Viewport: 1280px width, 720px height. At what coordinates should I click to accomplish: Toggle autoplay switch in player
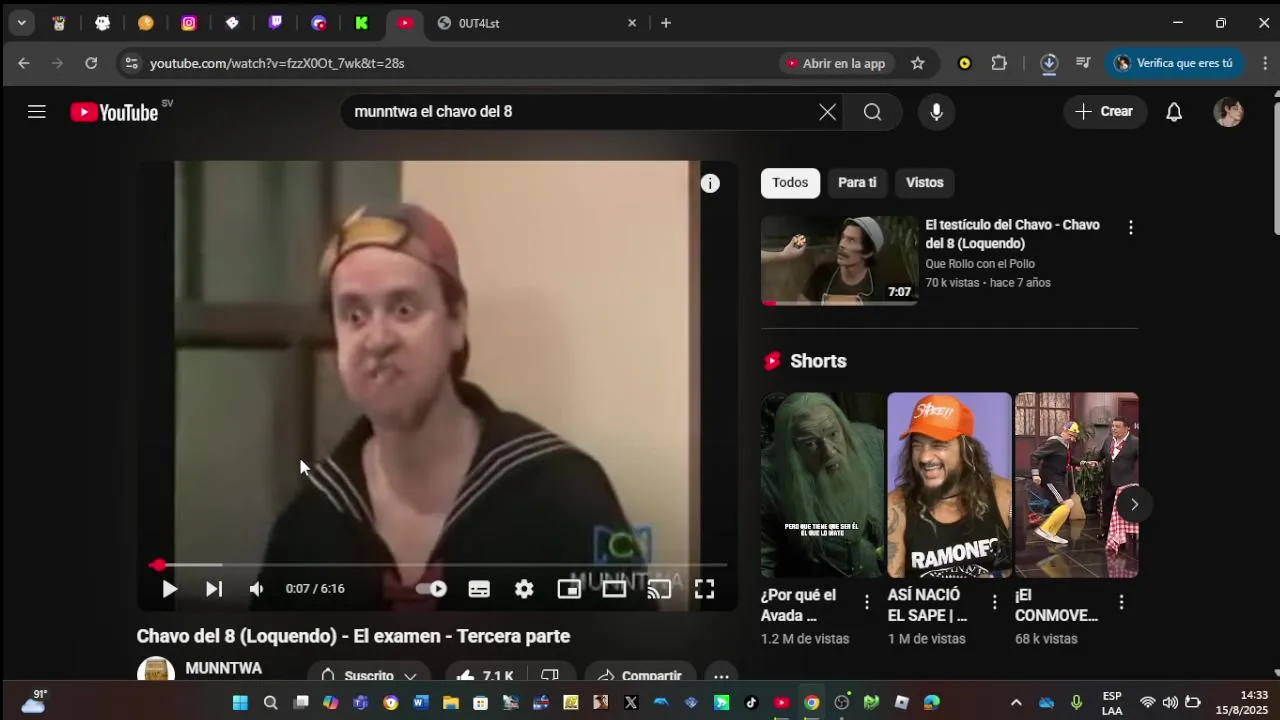point(432,589)
